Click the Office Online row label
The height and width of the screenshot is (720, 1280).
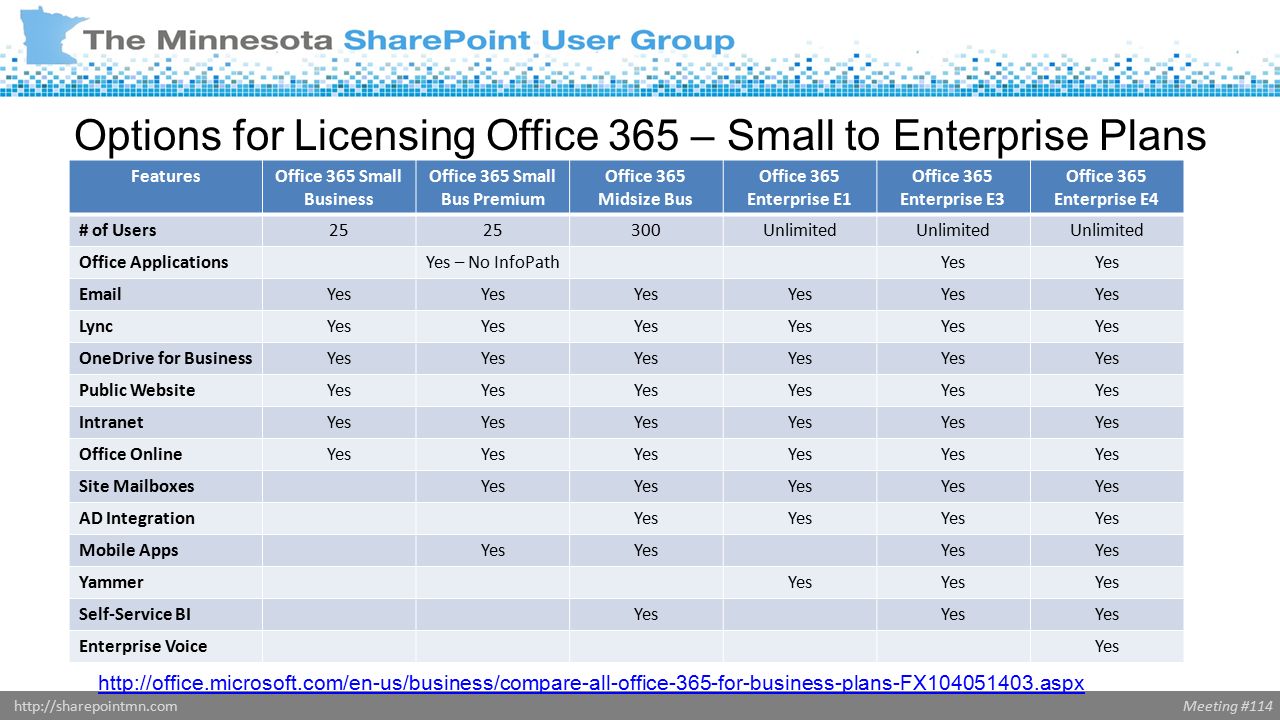131,454
